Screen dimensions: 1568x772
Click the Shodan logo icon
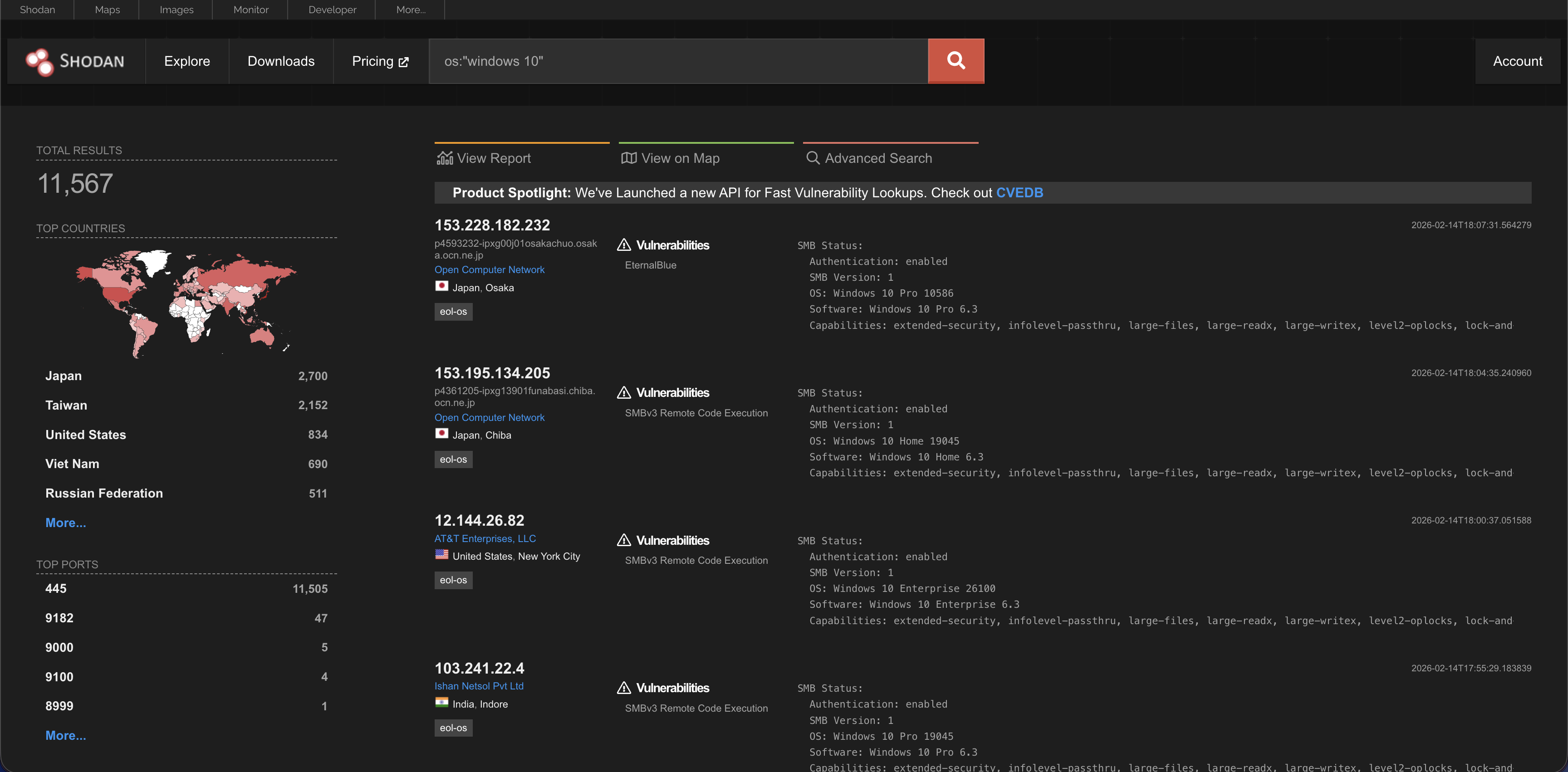click(x=39, y=61)
